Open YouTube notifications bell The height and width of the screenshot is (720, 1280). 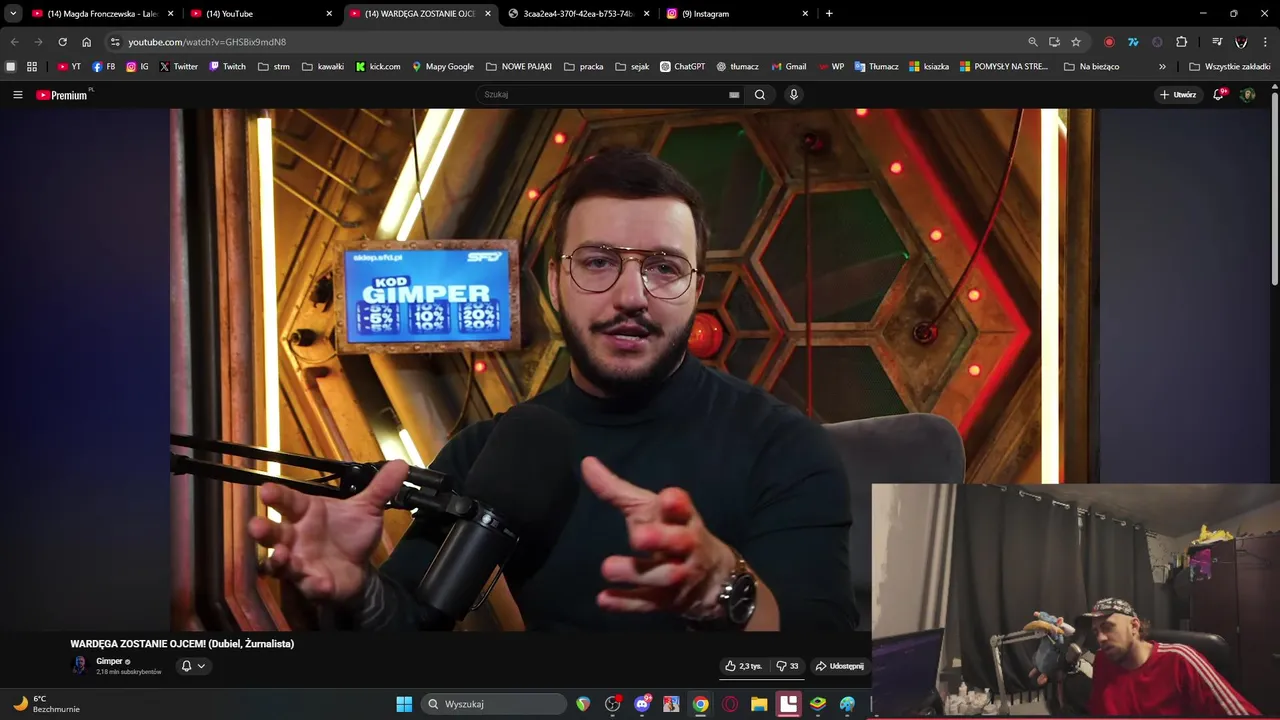tap(1219, 95)
